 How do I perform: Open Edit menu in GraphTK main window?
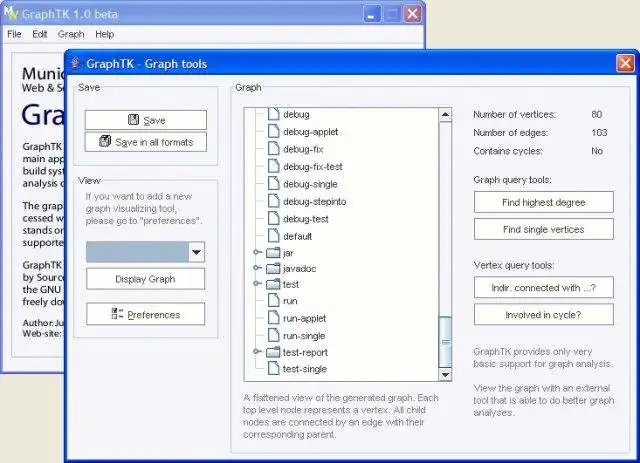click(40, 34)
